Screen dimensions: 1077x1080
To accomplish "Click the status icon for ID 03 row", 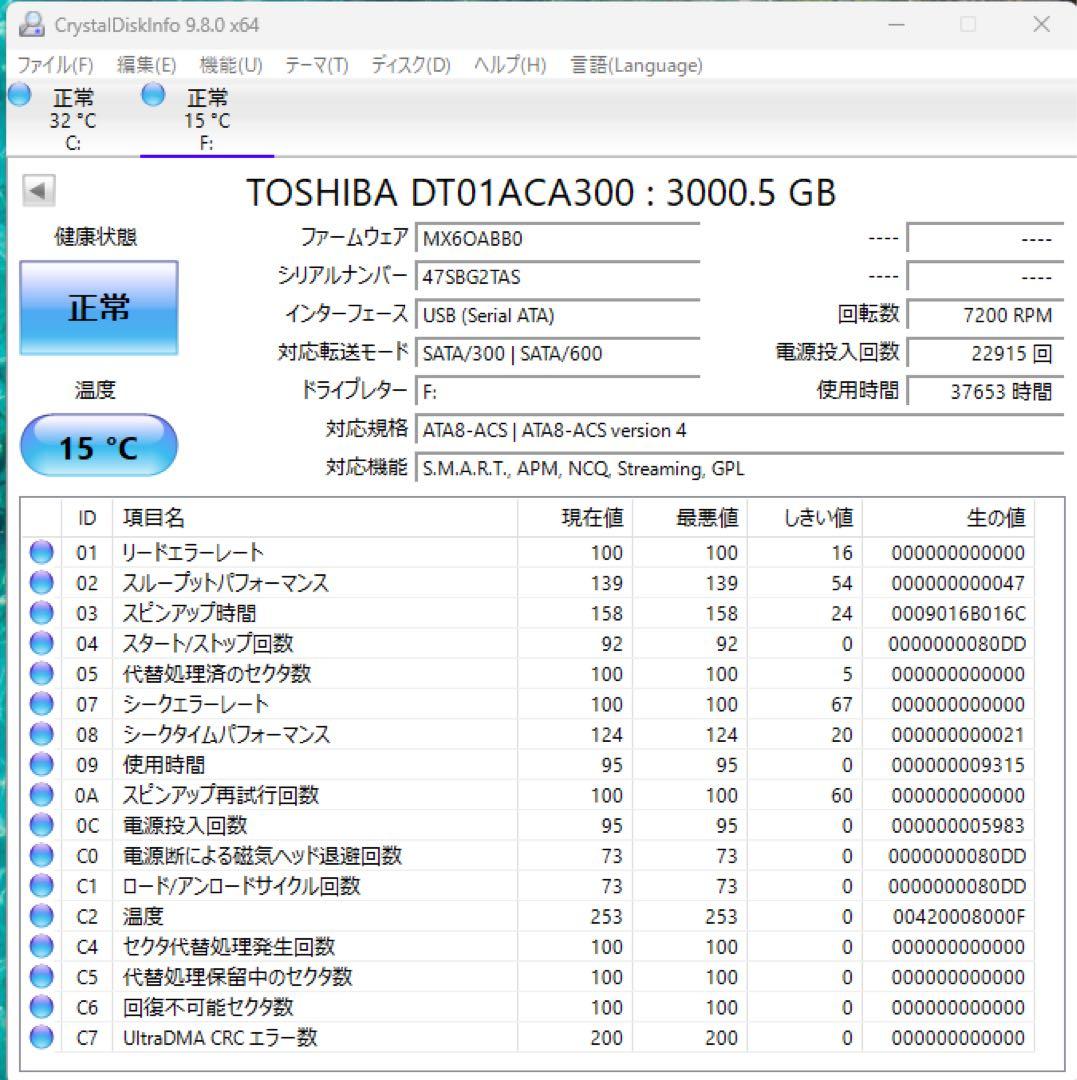I will [42, 613].
